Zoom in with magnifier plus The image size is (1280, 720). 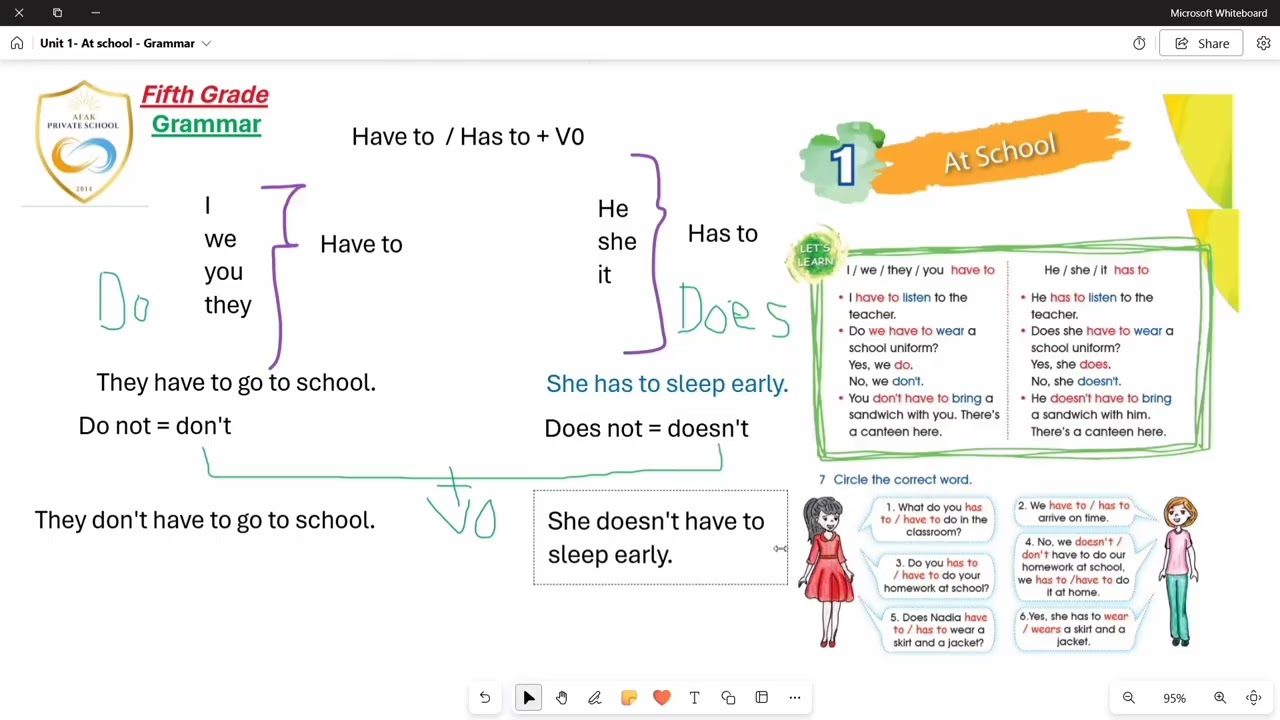tap(1220, 698)
